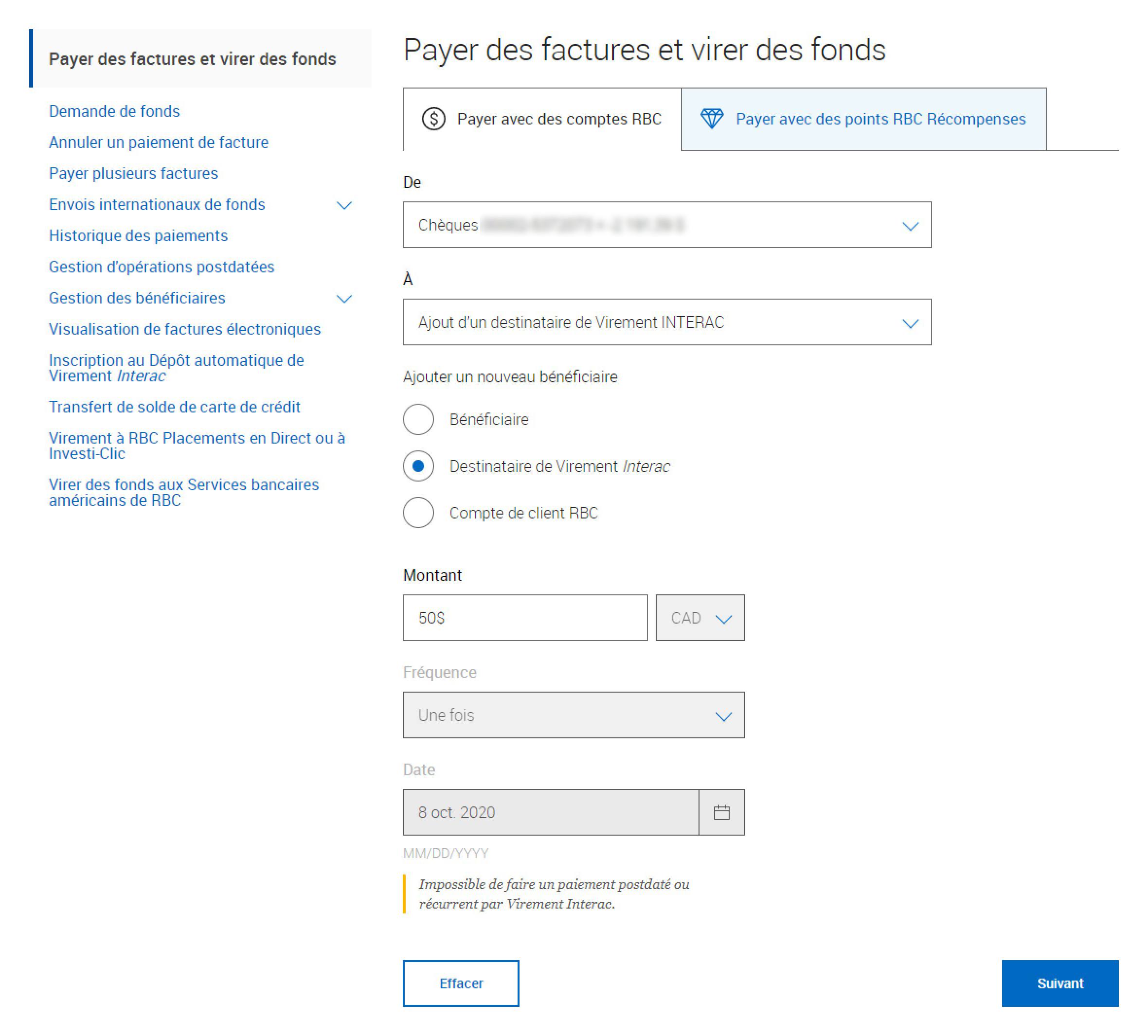Go to Transfert de solde de carte de crédit
Image resolution: width=1148 pixels, height=1036 pixels.
click(x=175, y=407)
